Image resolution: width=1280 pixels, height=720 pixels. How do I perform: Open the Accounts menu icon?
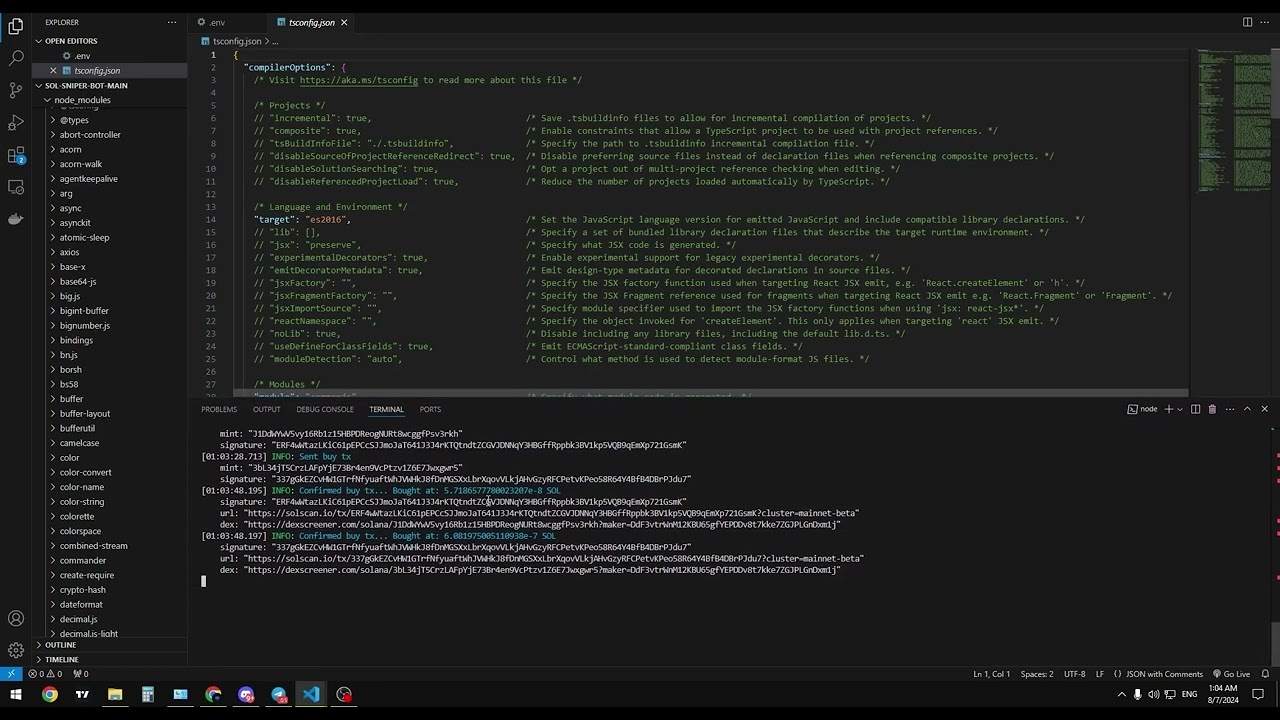coord(16,618)
